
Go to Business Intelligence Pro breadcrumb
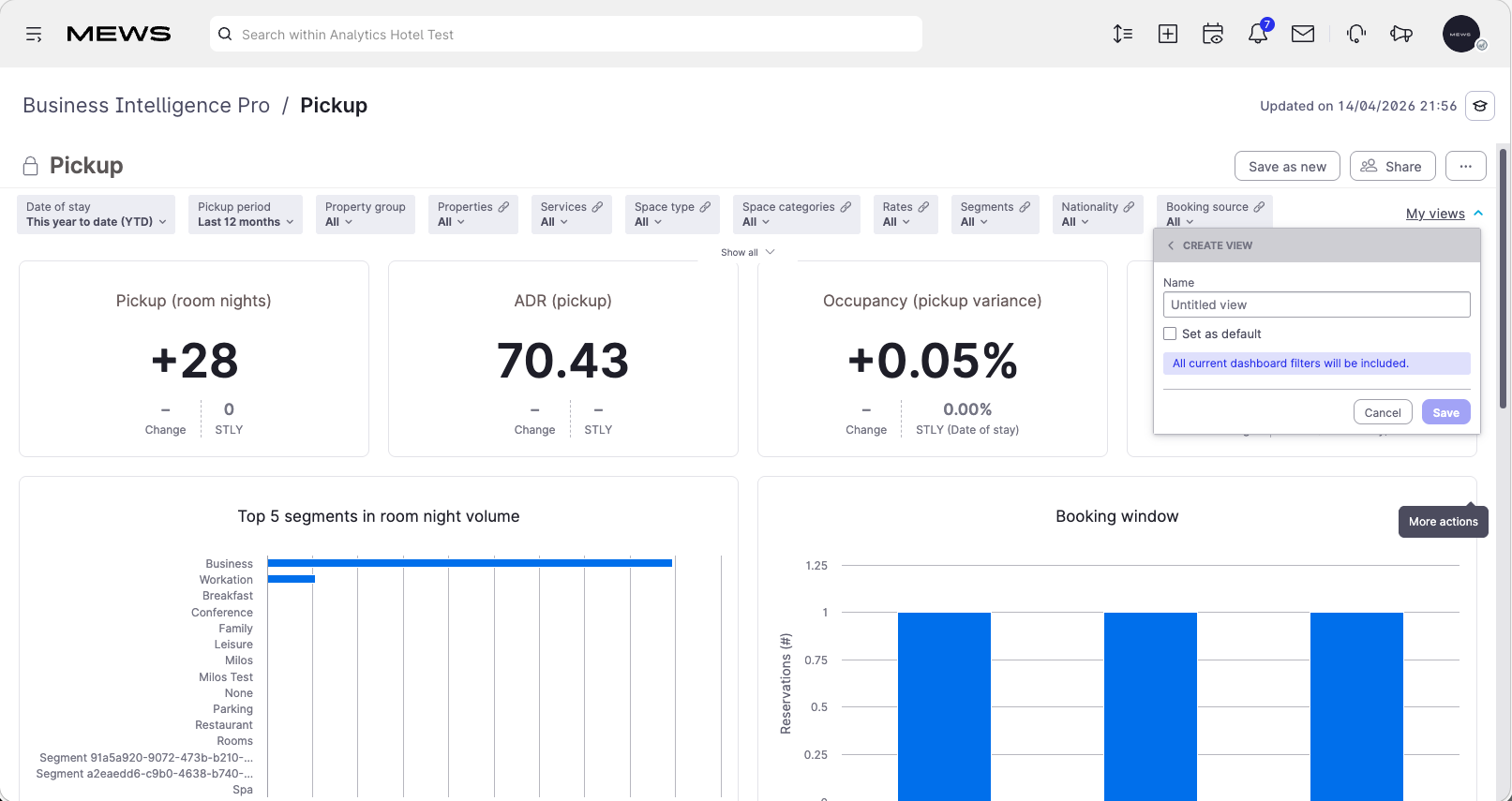click(x=146, y=106)
